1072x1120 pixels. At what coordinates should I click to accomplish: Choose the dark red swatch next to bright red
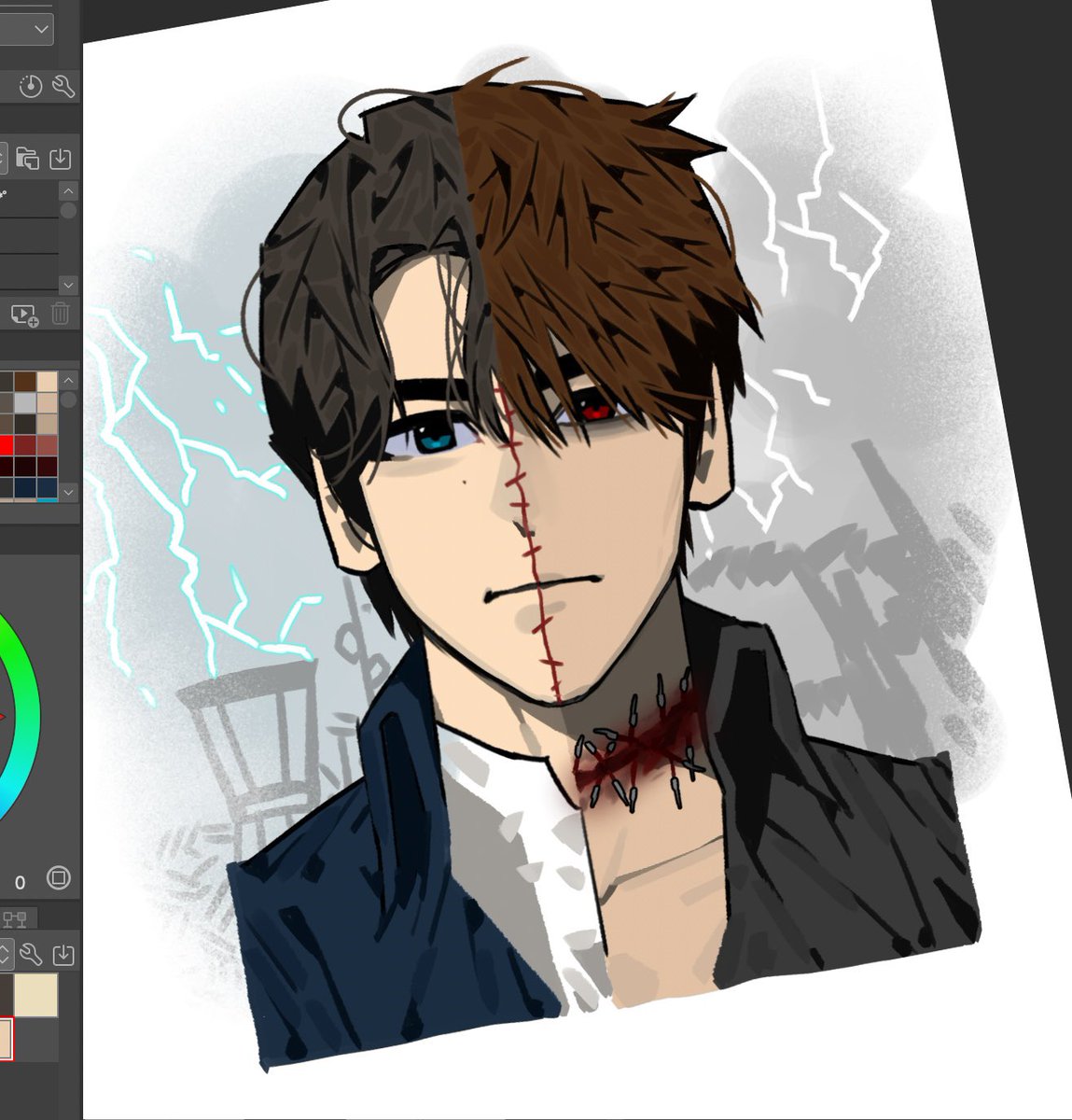pos(25,445)
